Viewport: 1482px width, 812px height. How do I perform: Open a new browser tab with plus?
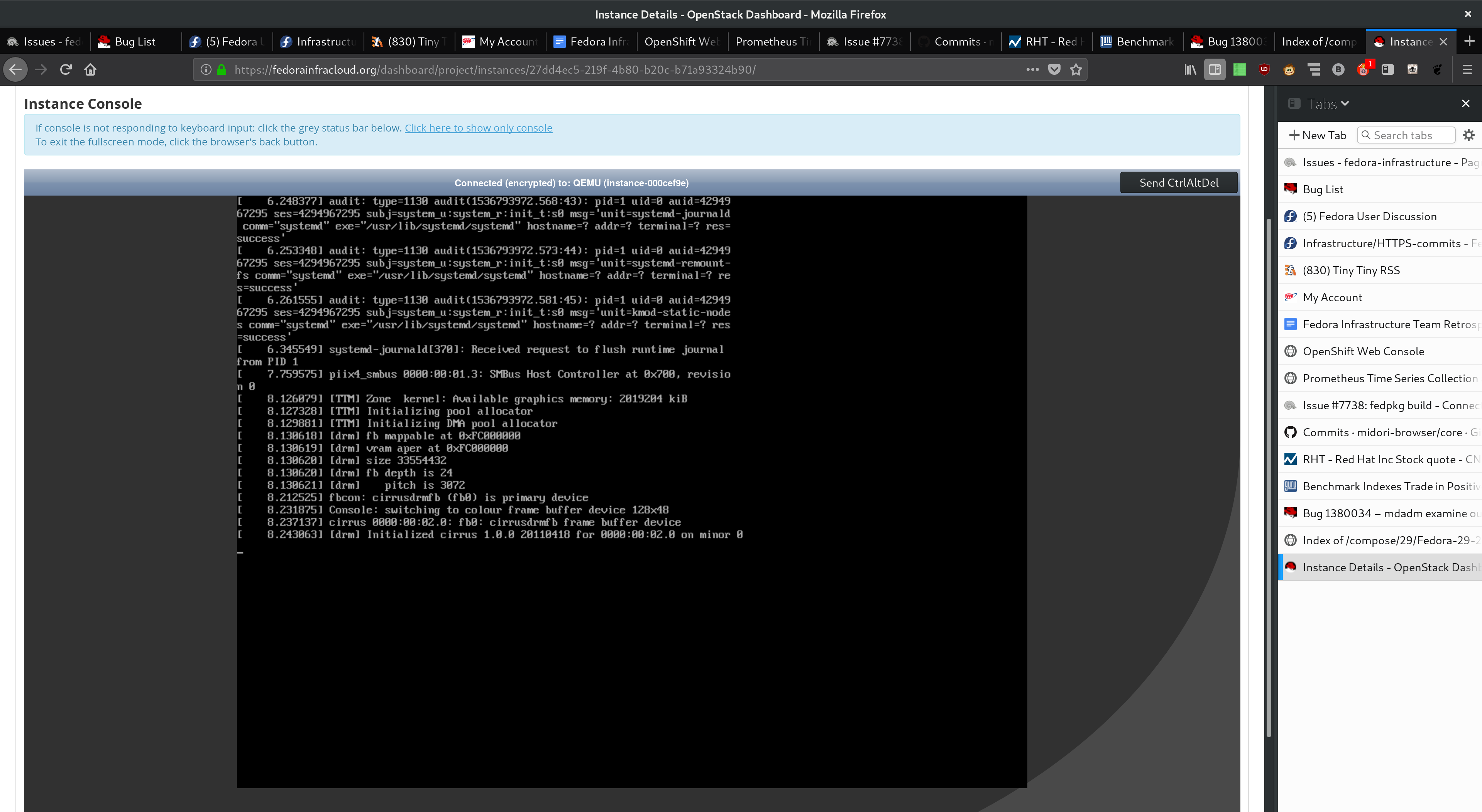1469,41
